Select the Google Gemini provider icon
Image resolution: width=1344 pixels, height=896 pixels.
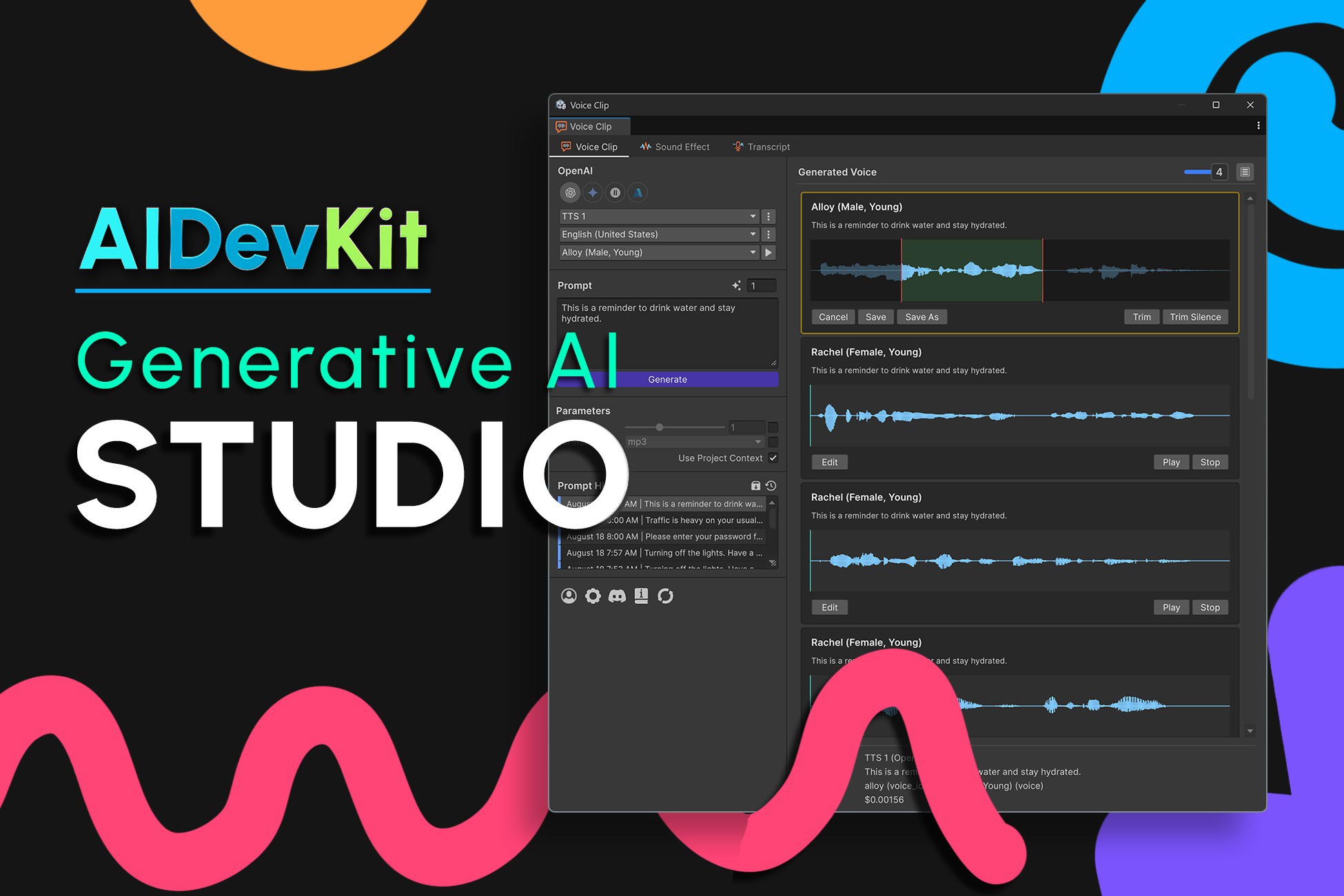pyautogui.click(x=593, y=193)
